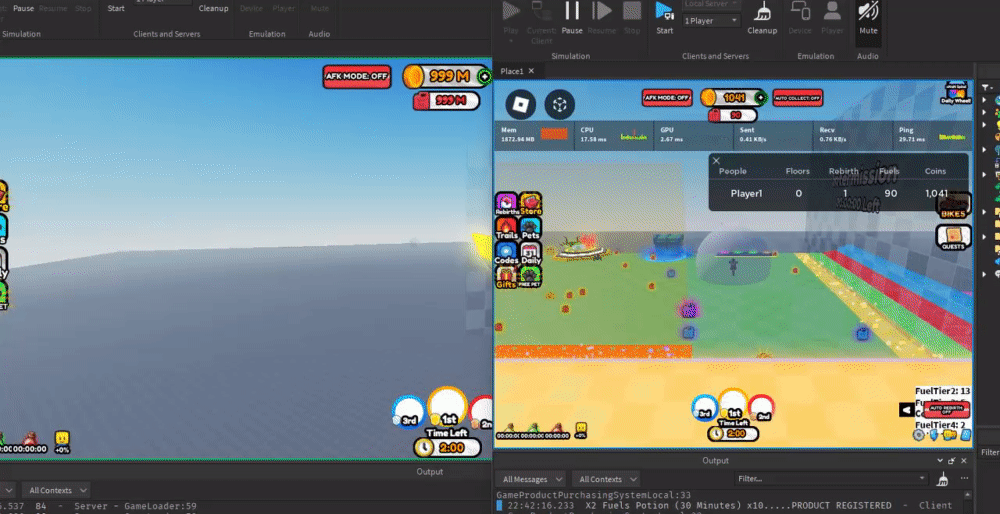Click the yellow +0% boost icon in right game
The height and width of the screenshot is (514, 1000).
point(581,430)
